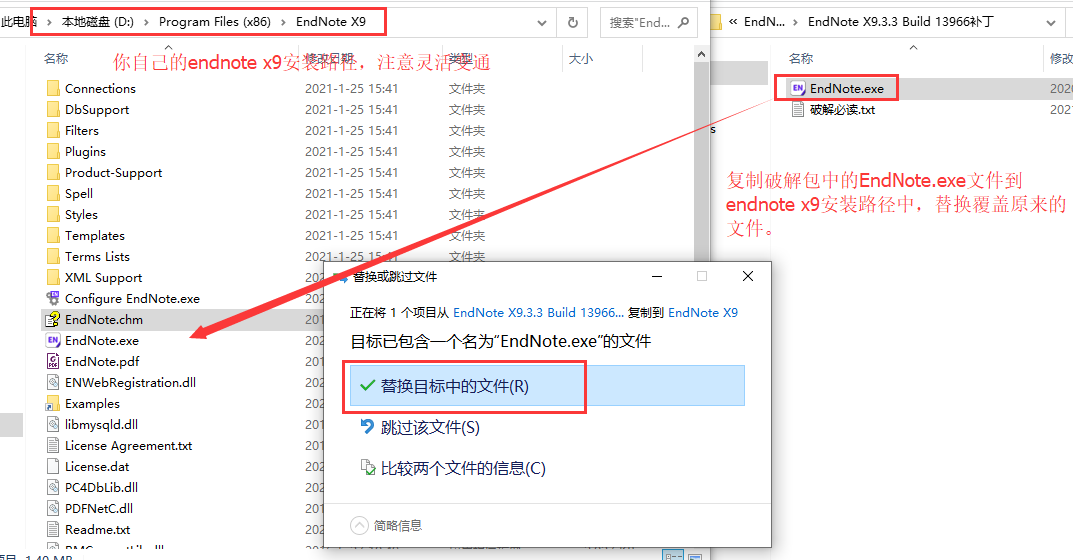Click EndNote X9 in the breadcrumb

pyautogui.click(x=331, y=22)
